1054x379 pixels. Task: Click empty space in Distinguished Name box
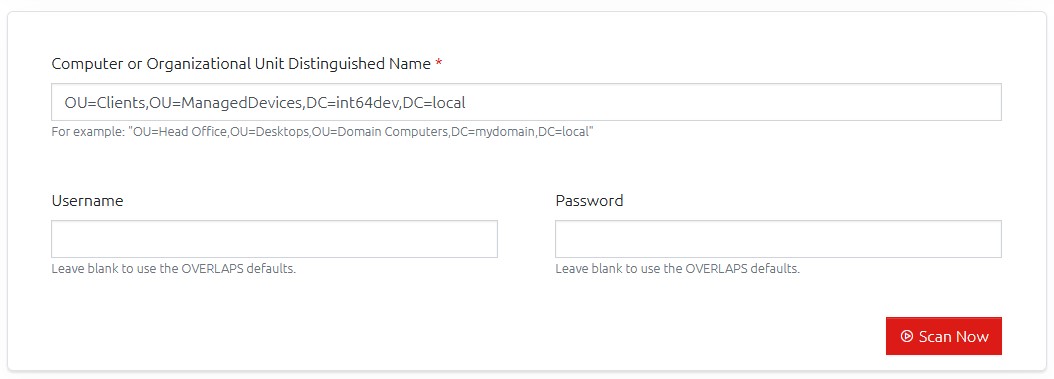733,102
